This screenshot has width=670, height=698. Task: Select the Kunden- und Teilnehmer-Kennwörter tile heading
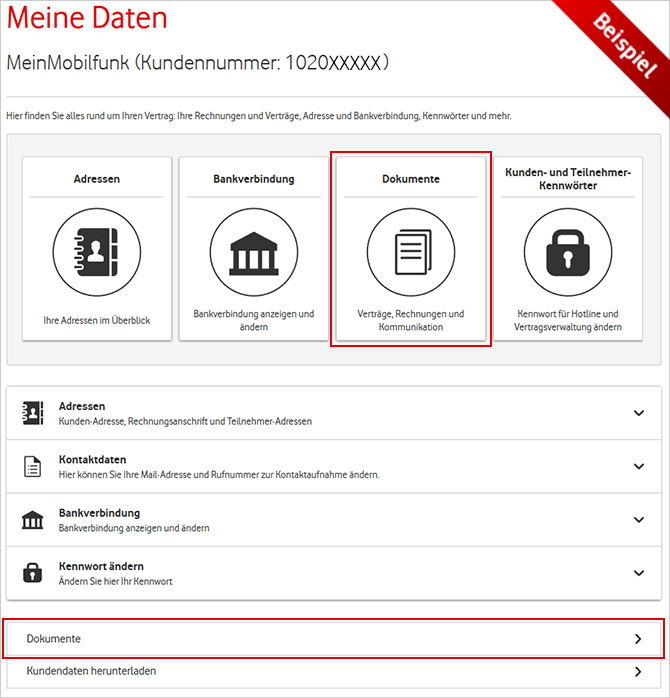click(x=567, y=179)
